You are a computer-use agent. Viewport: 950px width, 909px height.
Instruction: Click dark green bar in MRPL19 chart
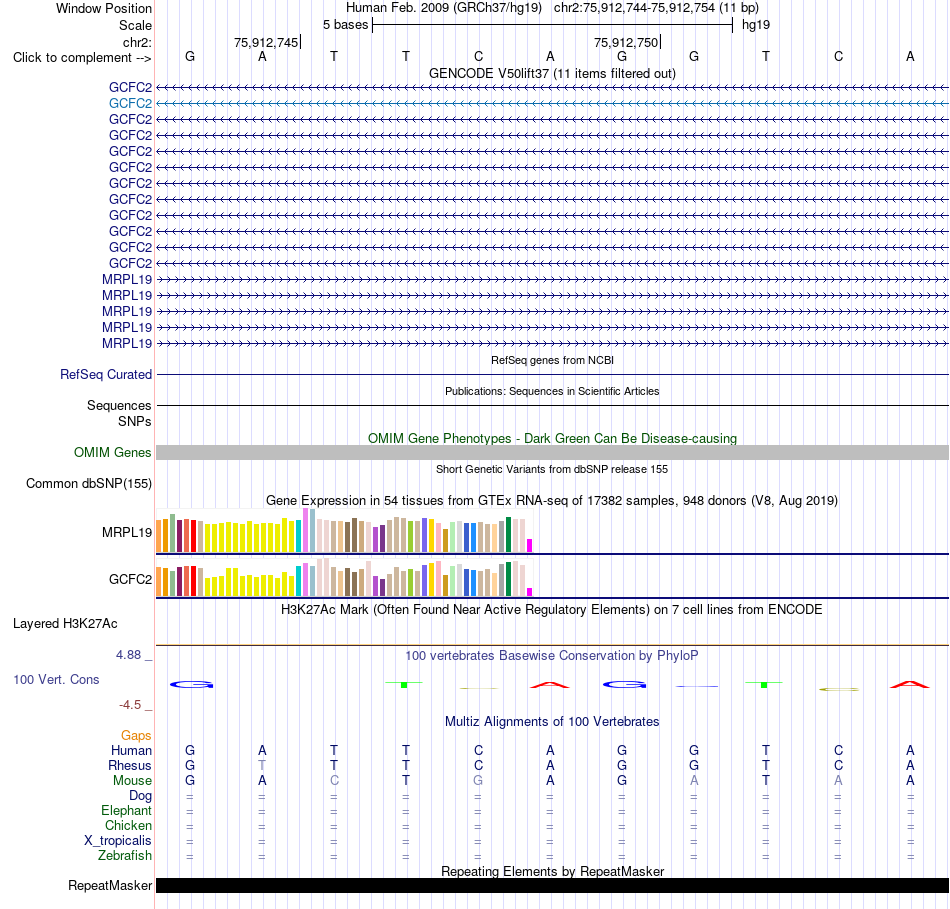(x=508, y=534)
